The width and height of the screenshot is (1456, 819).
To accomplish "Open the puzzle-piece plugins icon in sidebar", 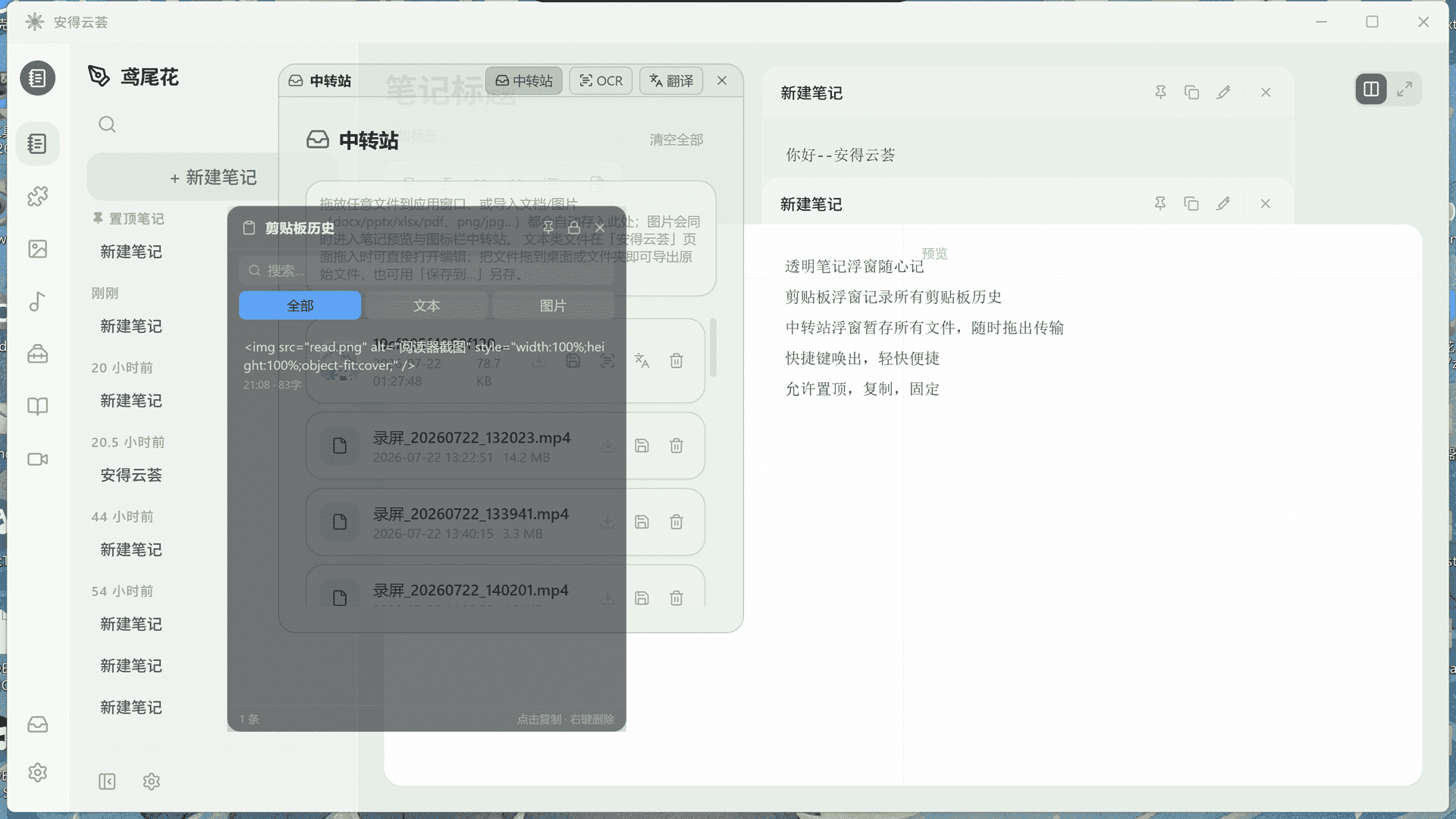I will click(37, 196).
